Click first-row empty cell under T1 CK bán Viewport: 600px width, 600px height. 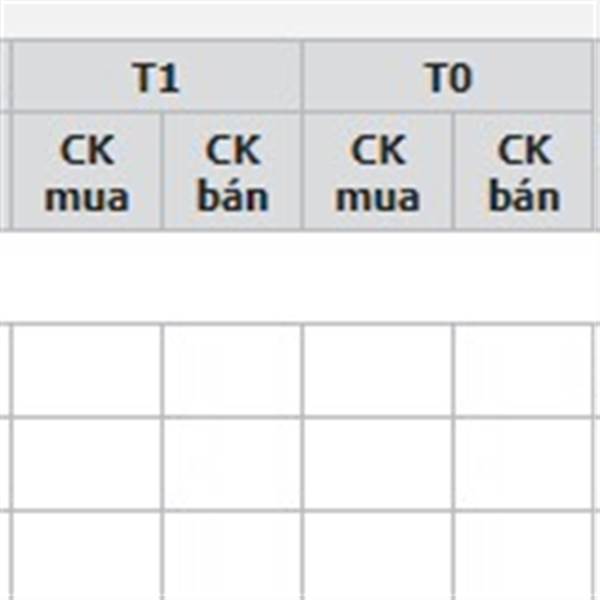click(232, 370)
